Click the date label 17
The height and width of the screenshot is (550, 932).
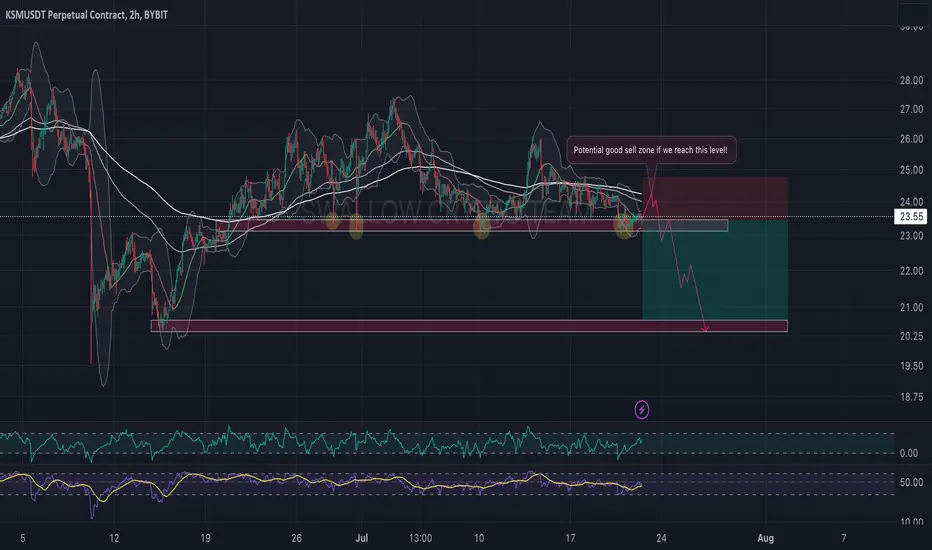point(570,538)
